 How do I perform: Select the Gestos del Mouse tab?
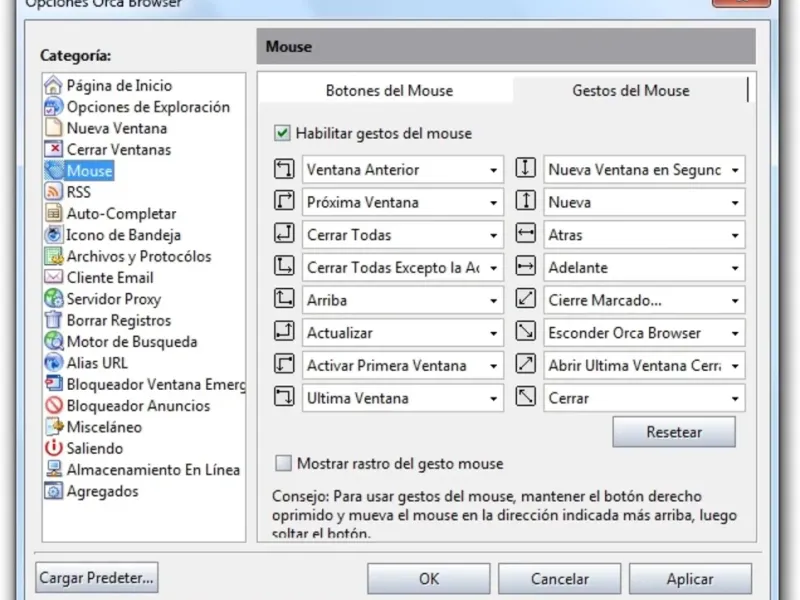pyautogui.click(x=630, y=90)
